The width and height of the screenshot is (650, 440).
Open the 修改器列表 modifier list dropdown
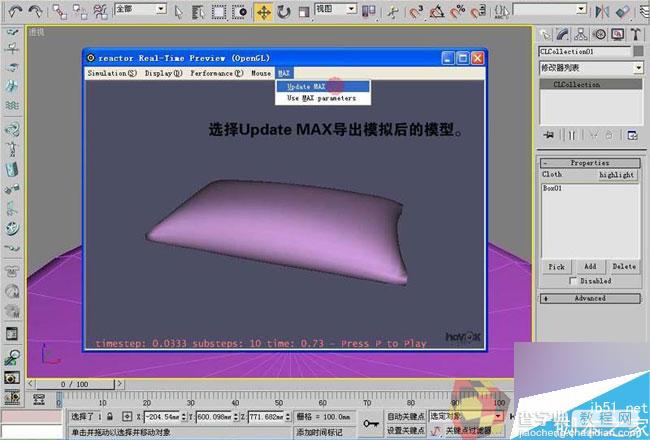pos(591,68)
